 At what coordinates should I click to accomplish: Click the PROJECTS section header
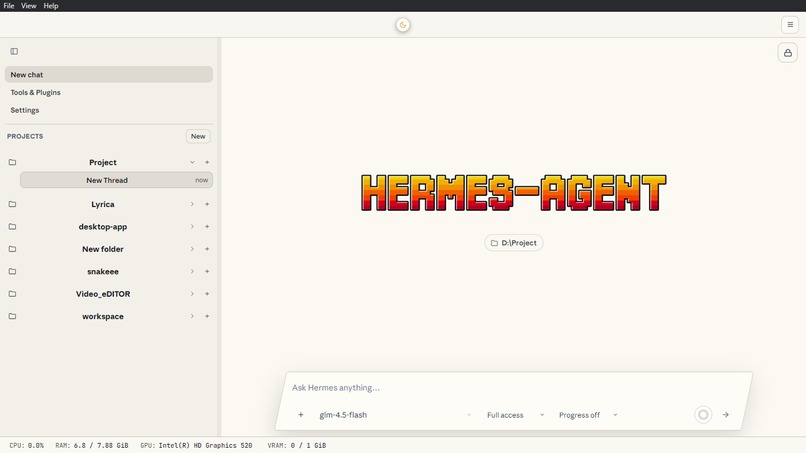(25, 136)
